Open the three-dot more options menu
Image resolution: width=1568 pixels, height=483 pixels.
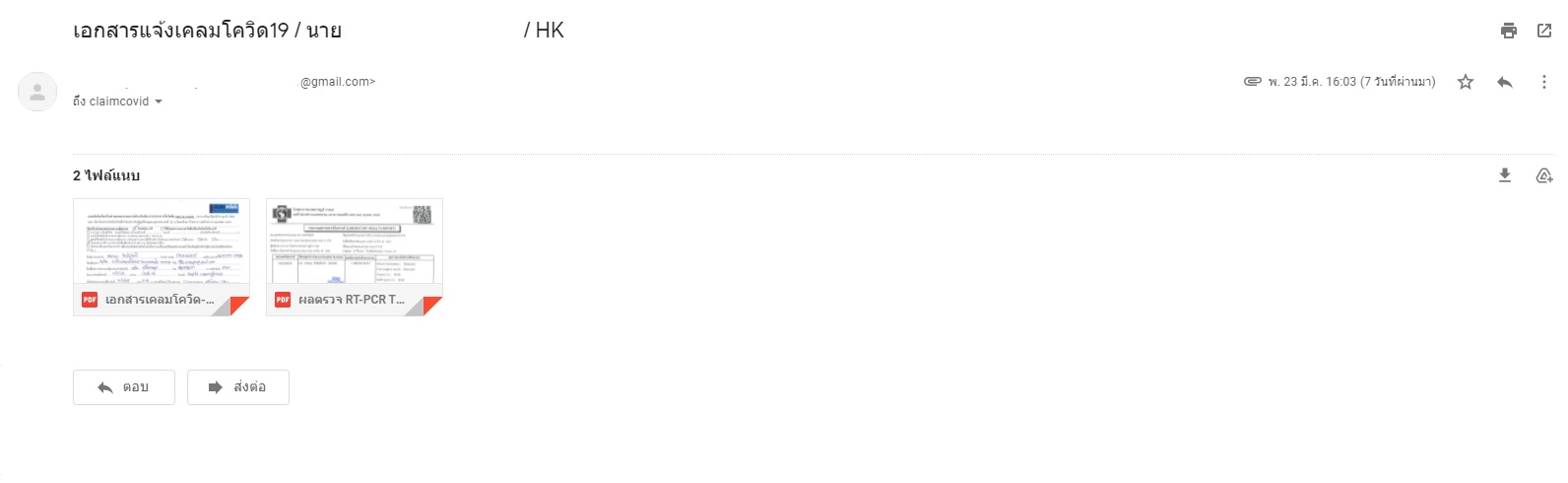click(1543, 82)
